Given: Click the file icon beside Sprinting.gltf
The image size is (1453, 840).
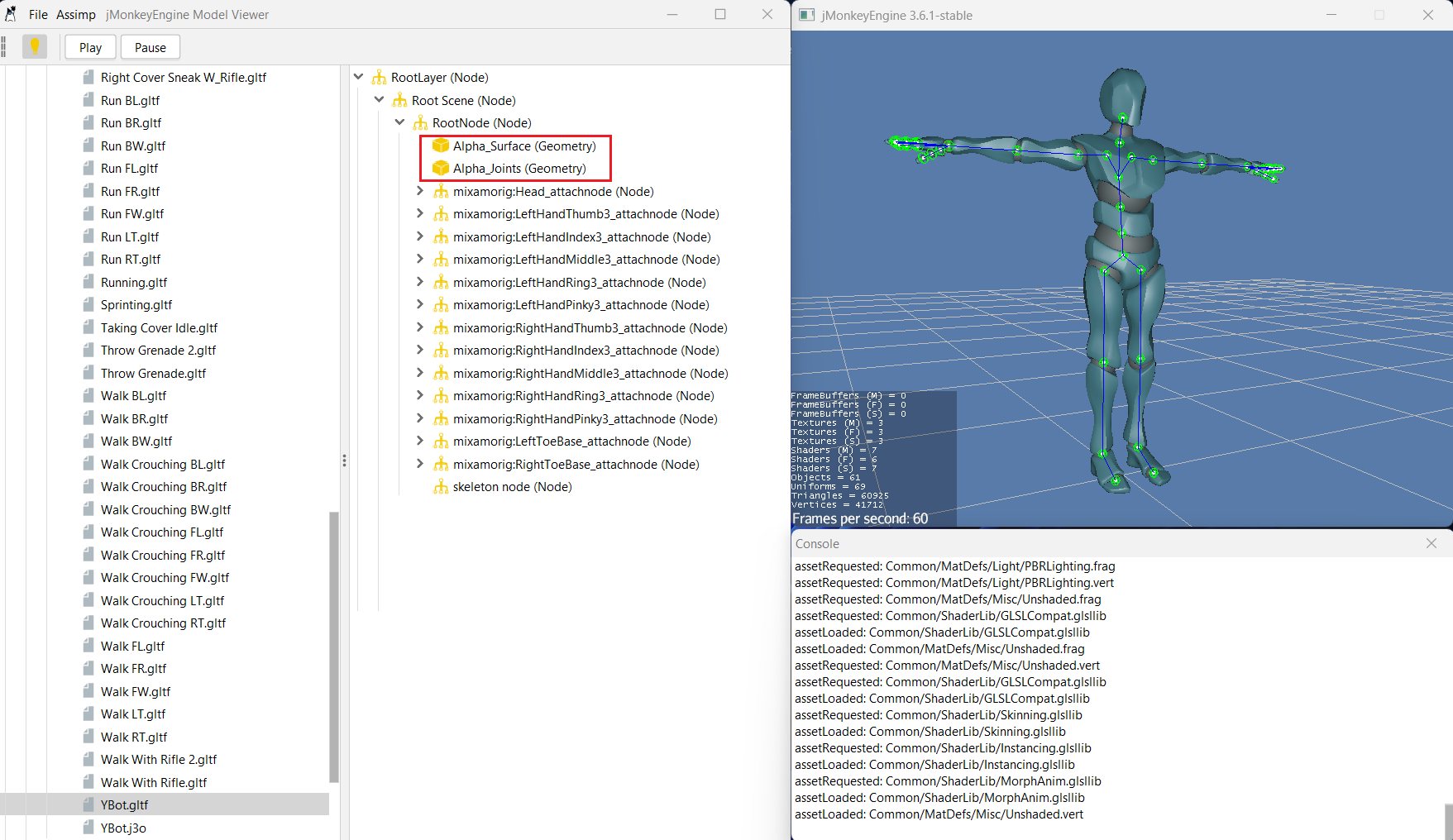Looking at the screenshot, I should tap(88, 304).
